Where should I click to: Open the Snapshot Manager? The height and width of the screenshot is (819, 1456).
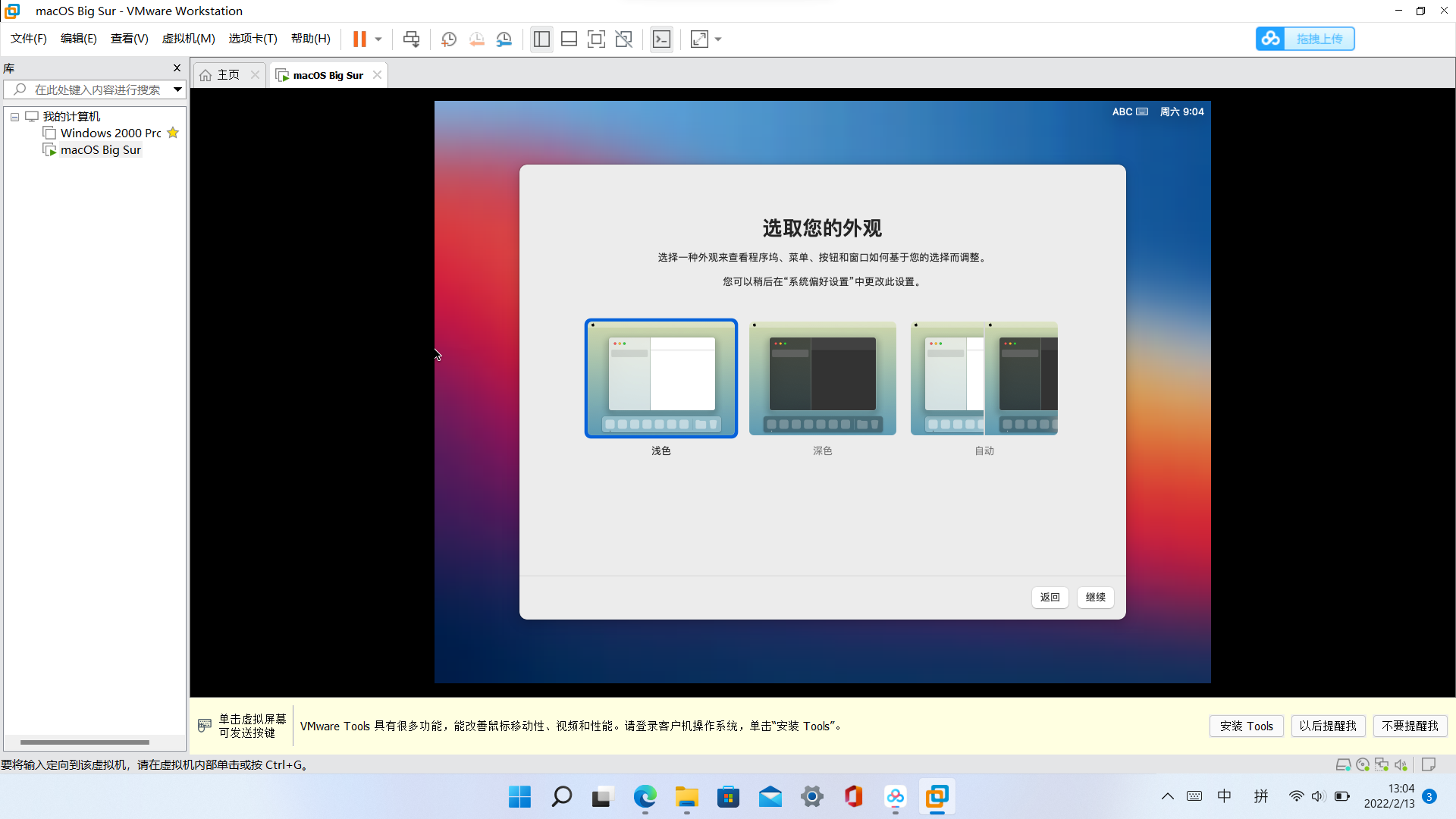[x=504, y=39]
